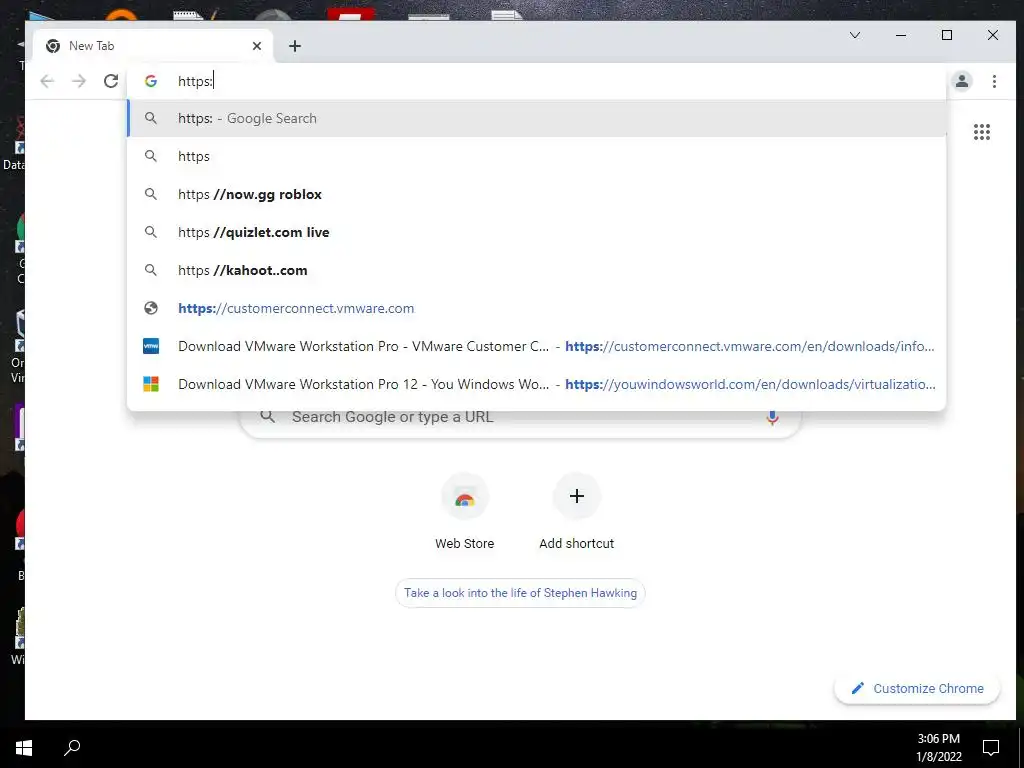Open the profile avatar icon
Viewport: 1024px width, 768px height.
pos(961,81)
